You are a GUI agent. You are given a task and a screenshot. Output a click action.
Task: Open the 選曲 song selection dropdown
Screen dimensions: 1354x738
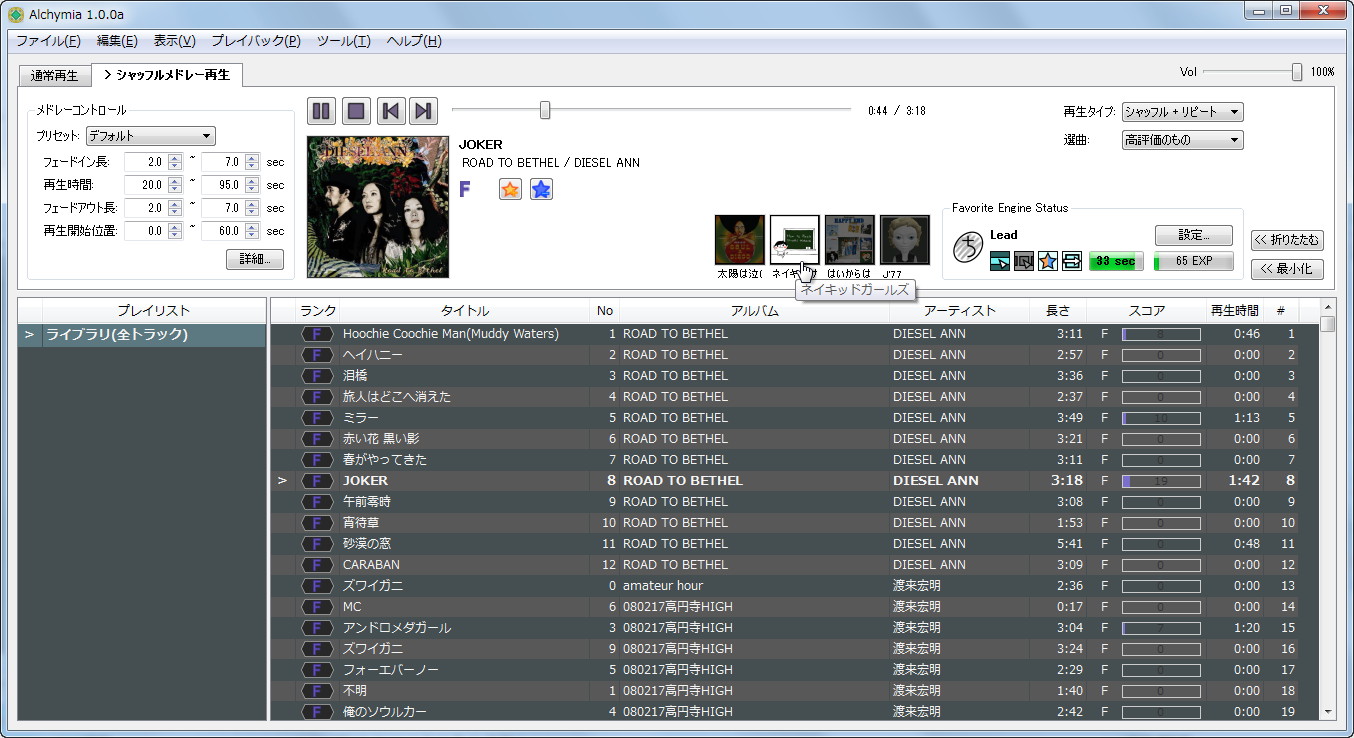click(x=1184, y=139)
